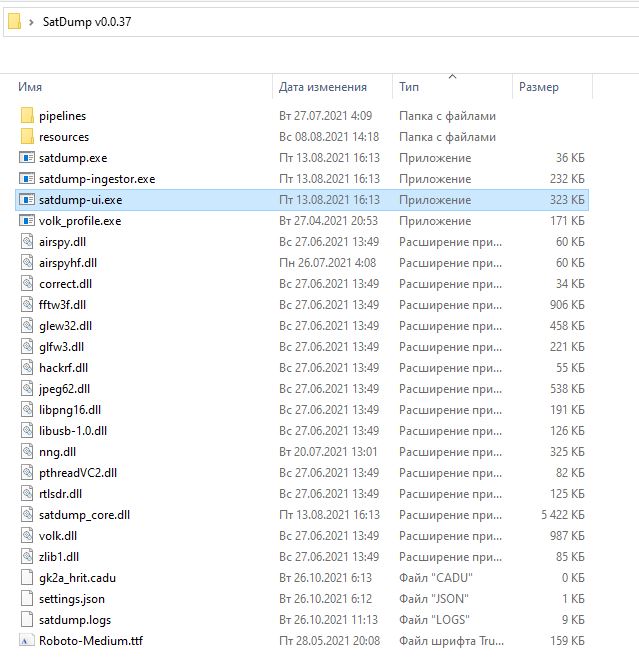This screenshot has width=639, height=668.
Task: Click the 987 КБ size of volk.dll
Action: (x=567, y=536)
